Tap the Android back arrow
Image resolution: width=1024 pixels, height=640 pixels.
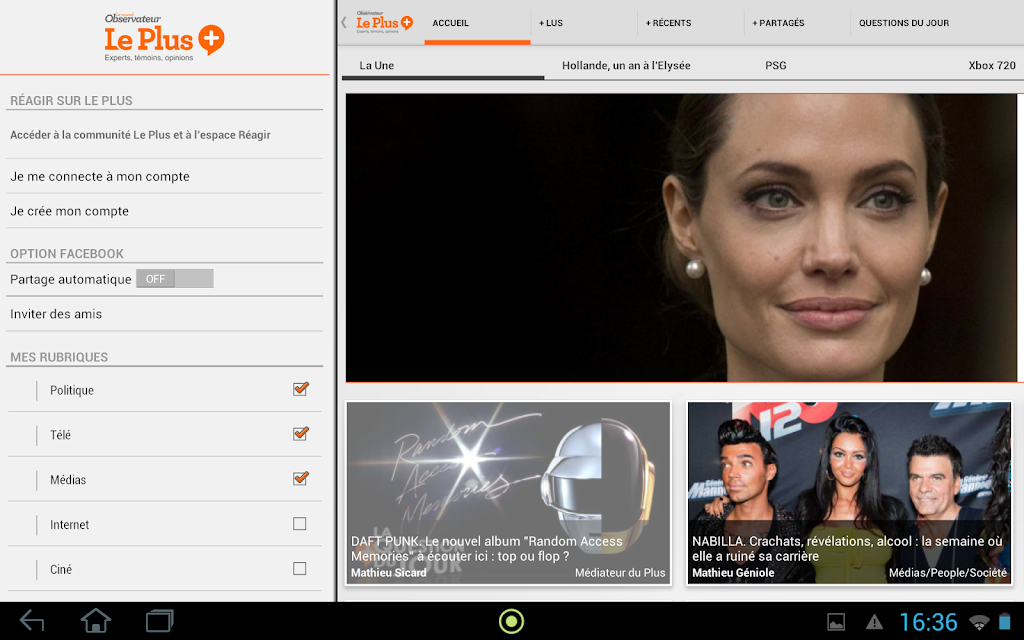point(32,620)
